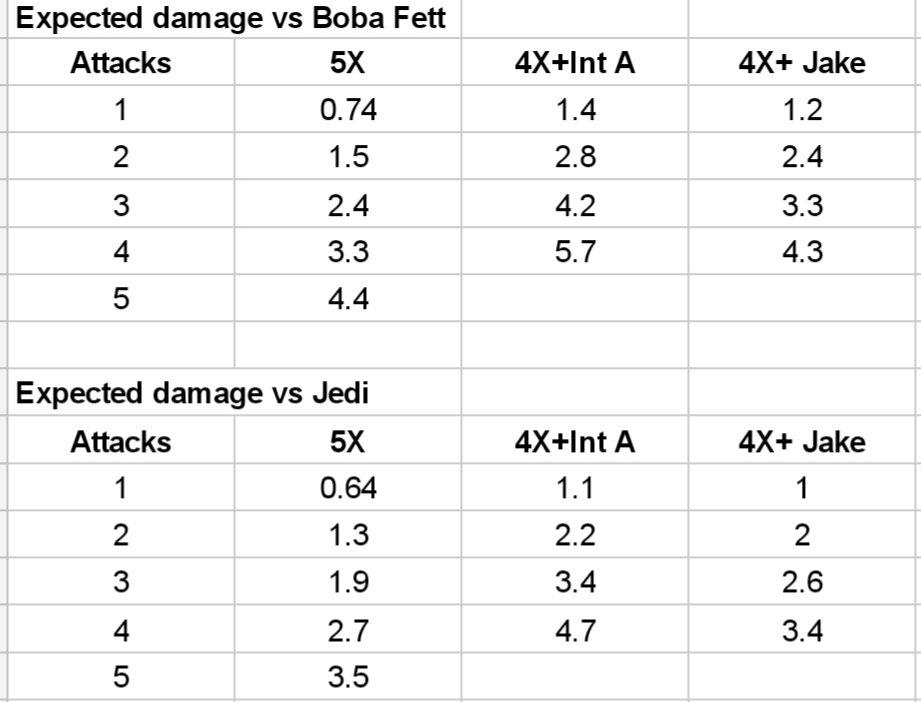
Task: Select the cell with value 5.7
Action: pyautogui.click(x=575, y=252)
